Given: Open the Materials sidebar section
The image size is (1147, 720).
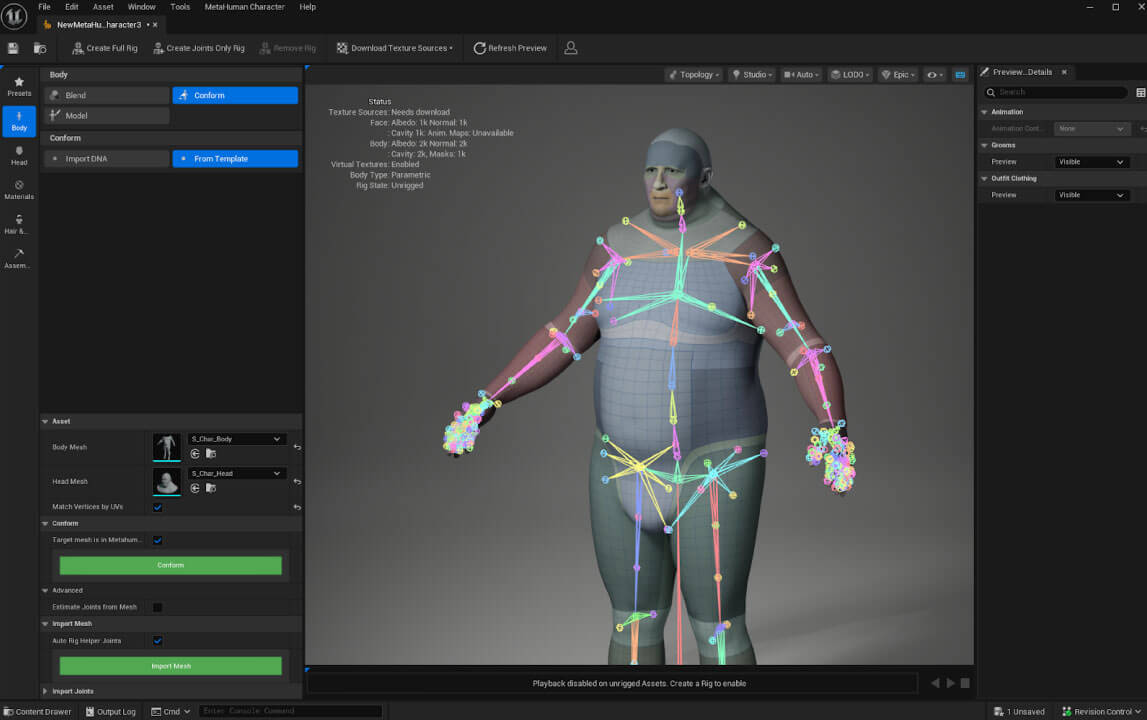Looking at the screenshot, I should (x=19, y=190).
